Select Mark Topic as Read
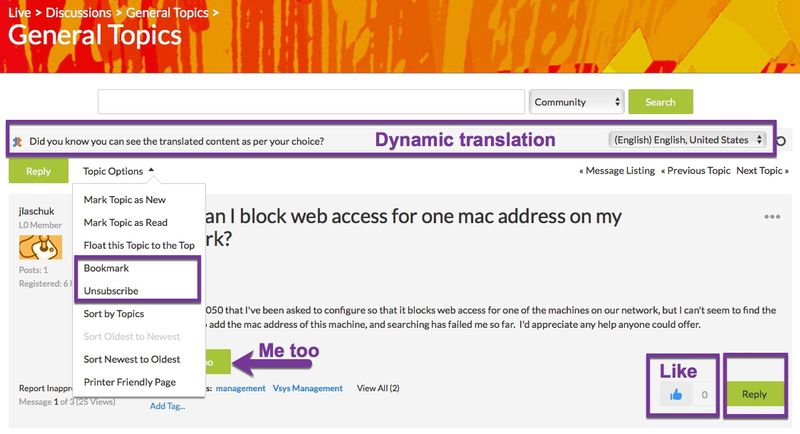Image resolution: width=800 pixels, height=434 pixels. [x=126, y=222]
